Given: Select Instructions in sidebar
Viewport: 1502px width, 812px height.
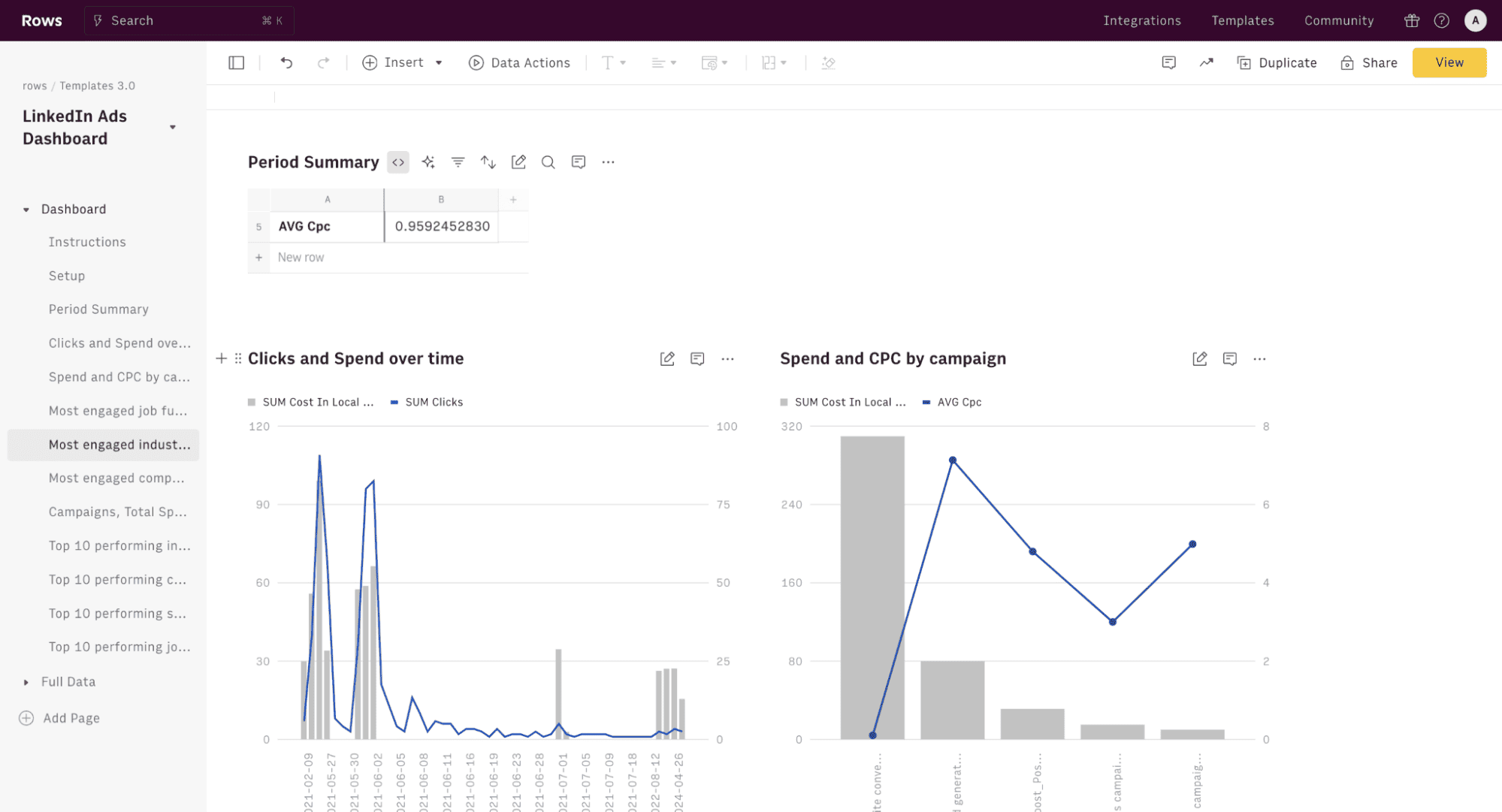Looking at the screenshot, I should 87,242.
